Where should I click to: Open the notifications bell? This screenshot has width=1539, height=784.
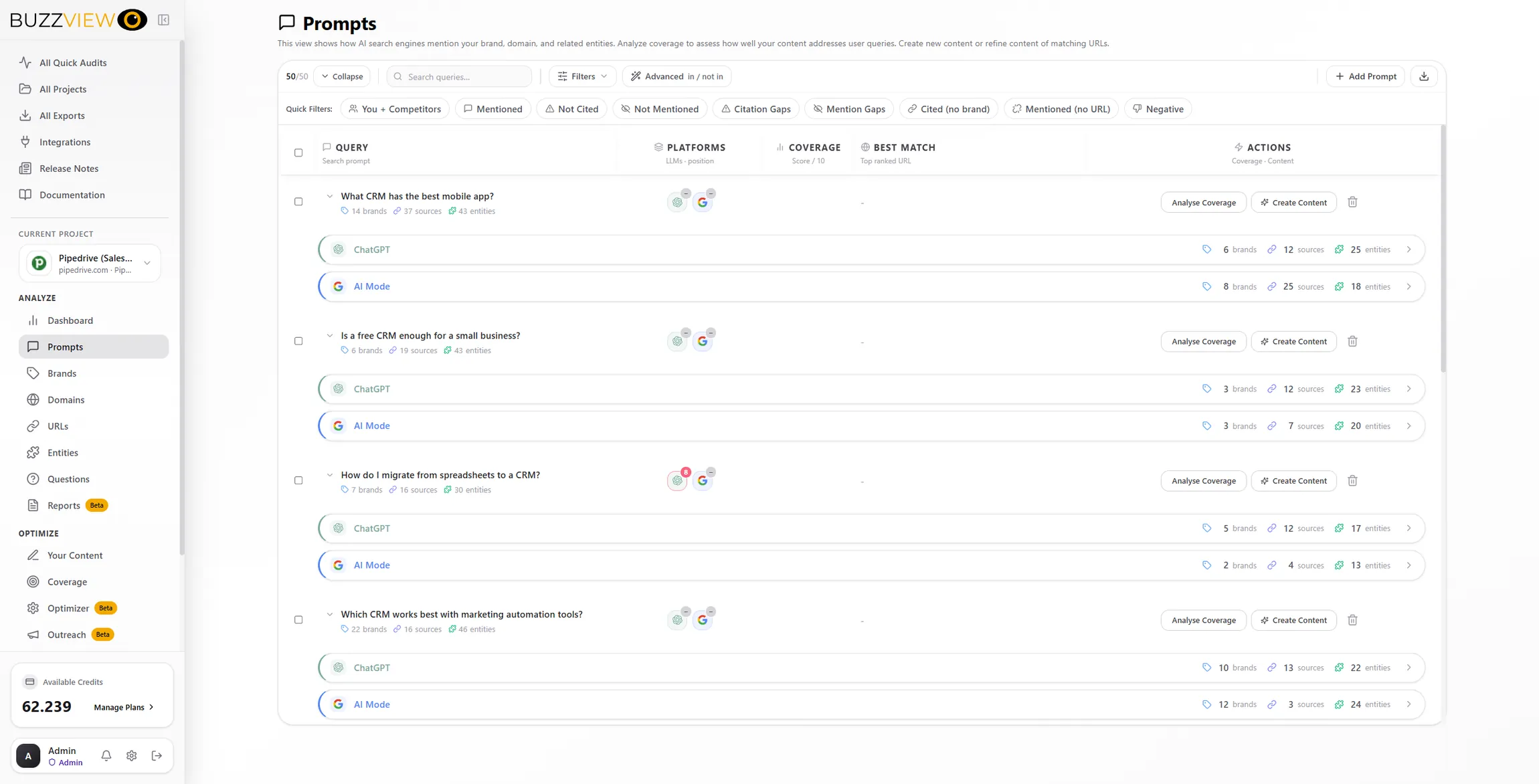(106, 755)
